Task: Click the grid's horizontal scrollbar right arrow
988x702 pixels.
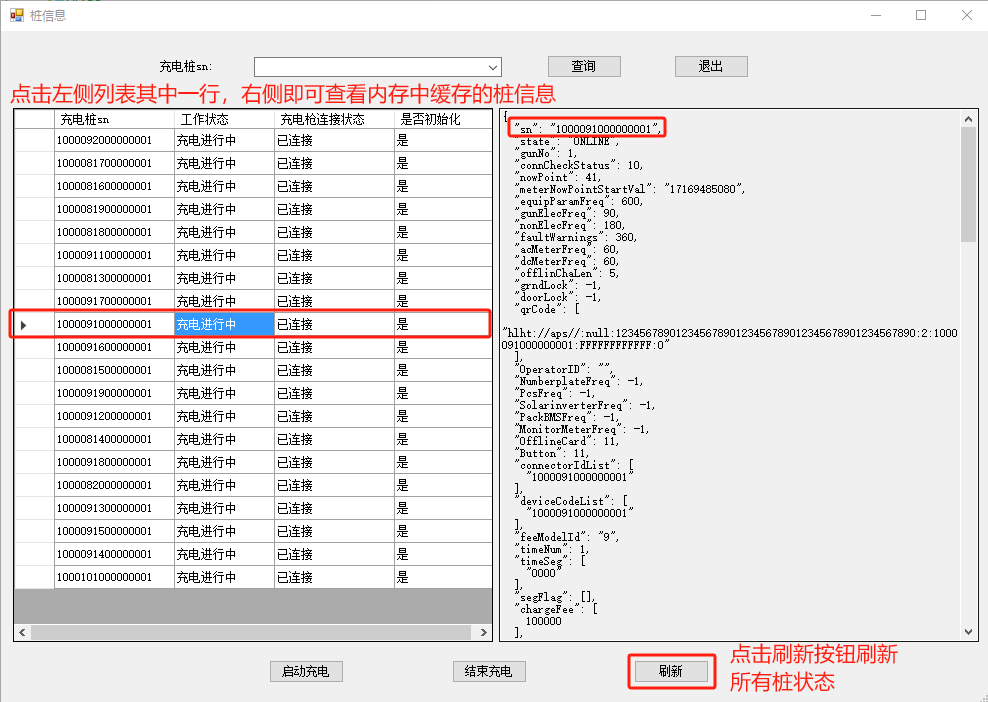Action: [x=484, y=633]
